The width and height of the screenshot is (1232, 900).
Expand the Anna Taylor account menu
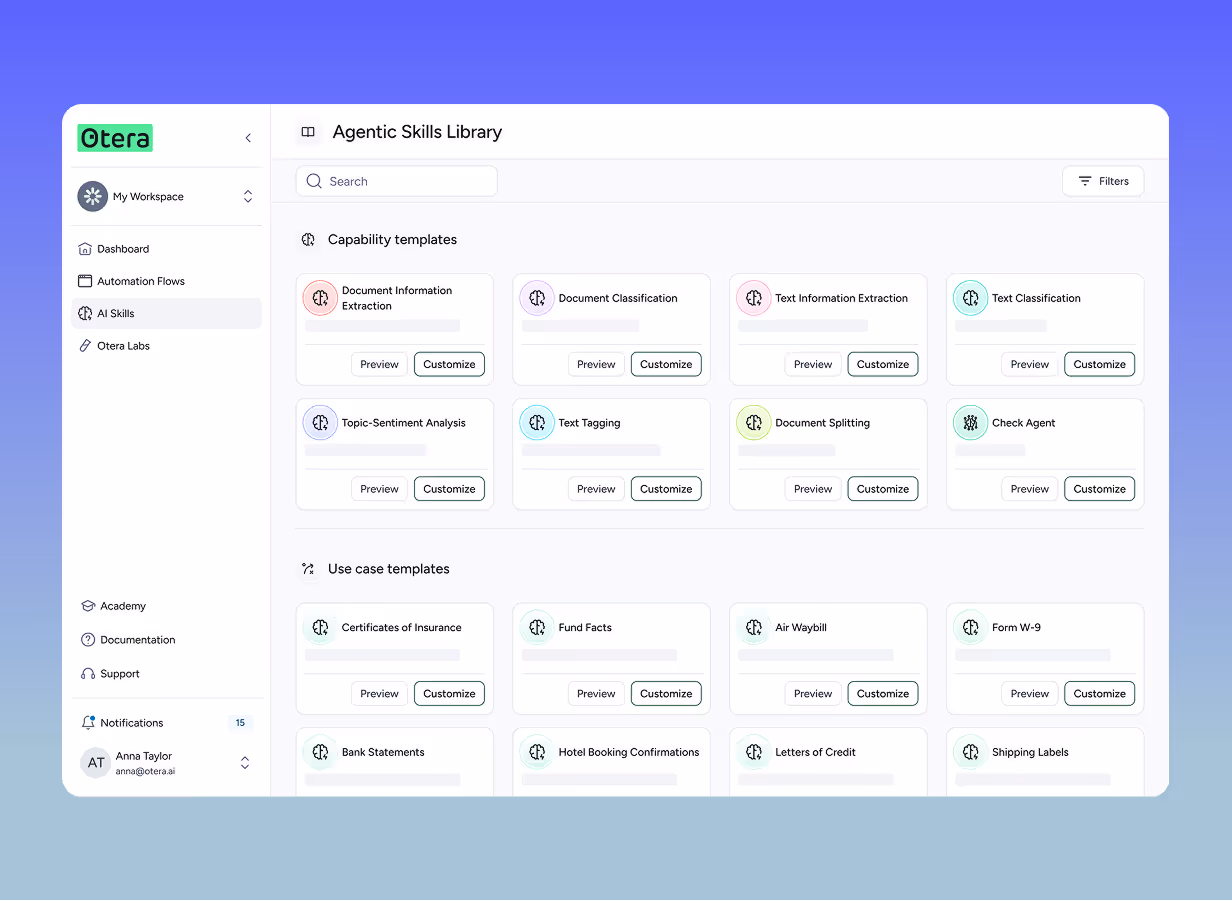(x=244, y=762)
